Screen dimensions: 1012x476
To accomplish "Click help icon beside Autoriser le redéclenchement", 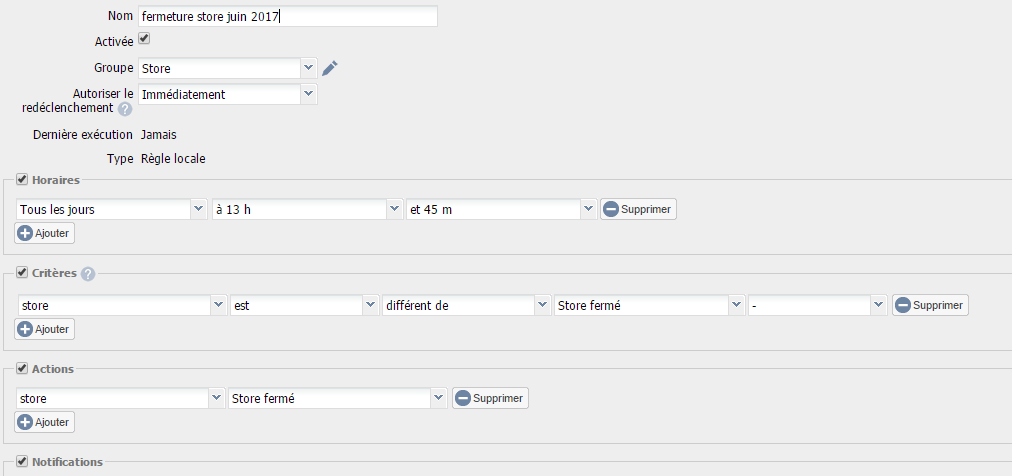I will tap(125, 109).
